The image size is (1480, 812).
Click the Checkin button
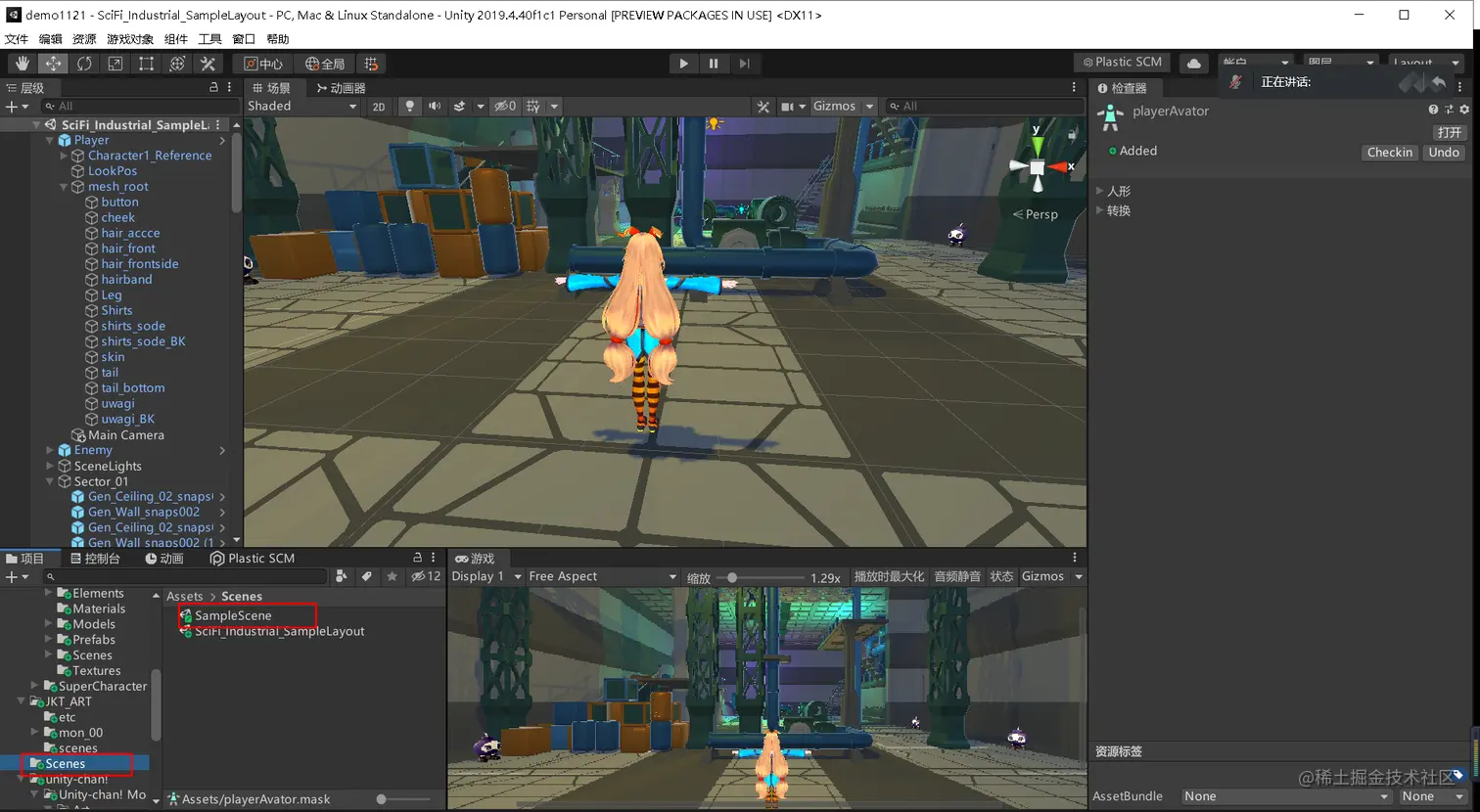coord(1390,153)
